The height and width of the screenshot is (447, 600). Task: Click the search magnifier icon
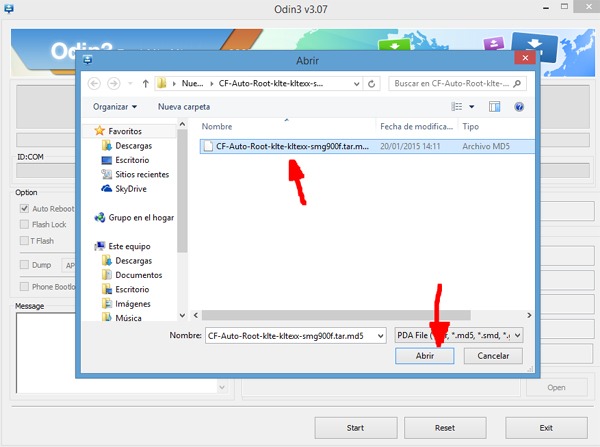pyautogui.click(x=517, y=83)
